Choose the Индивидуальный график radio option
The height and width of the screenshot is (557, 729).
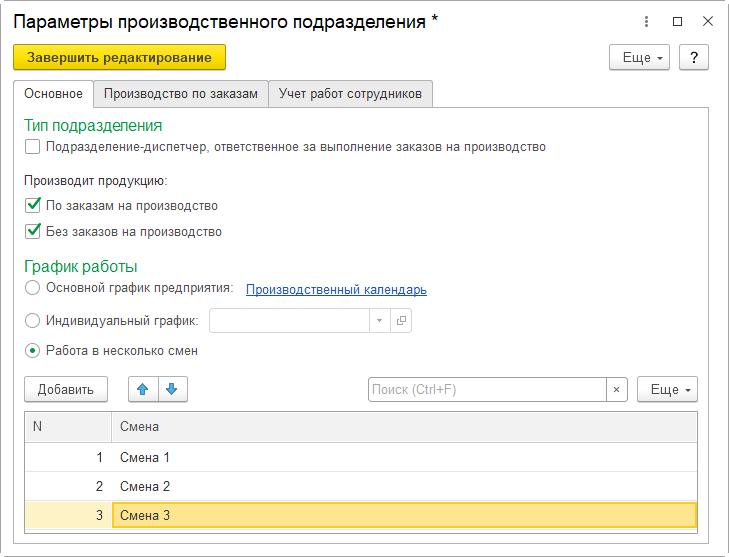pyautogui.click(x=33, y=321)
